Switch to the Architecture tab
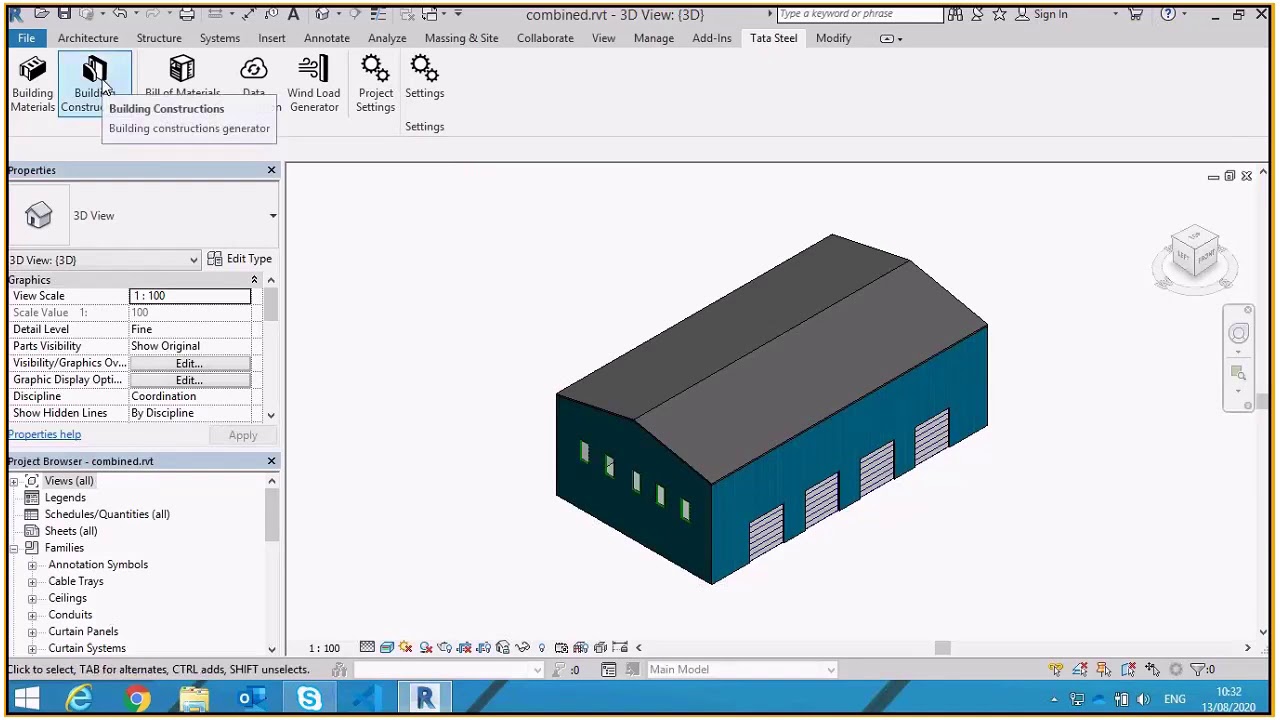 [88, 38]
